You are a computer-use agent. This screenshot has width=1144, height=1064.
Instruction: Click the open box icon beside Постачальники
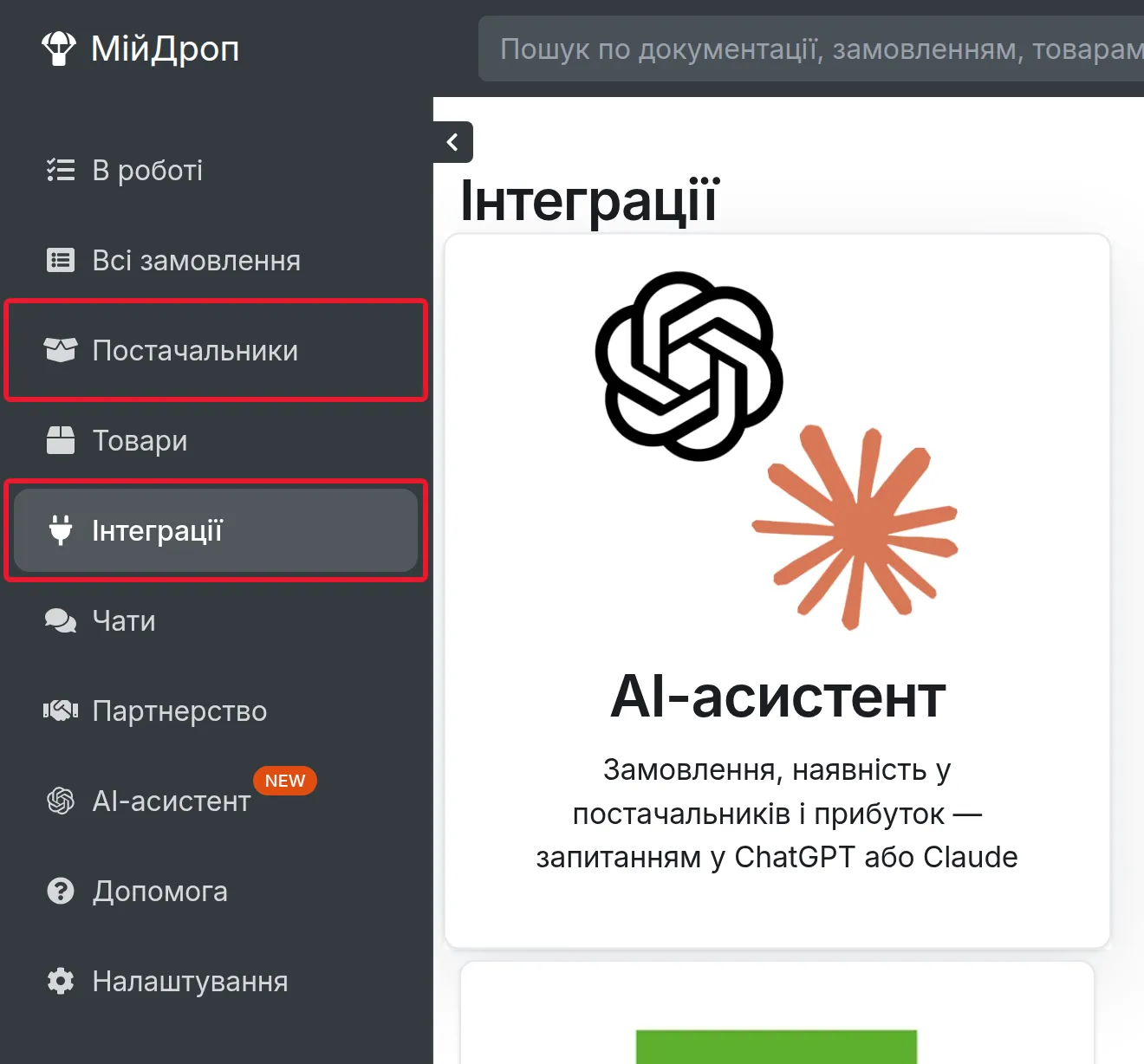(x=61, y=350)
